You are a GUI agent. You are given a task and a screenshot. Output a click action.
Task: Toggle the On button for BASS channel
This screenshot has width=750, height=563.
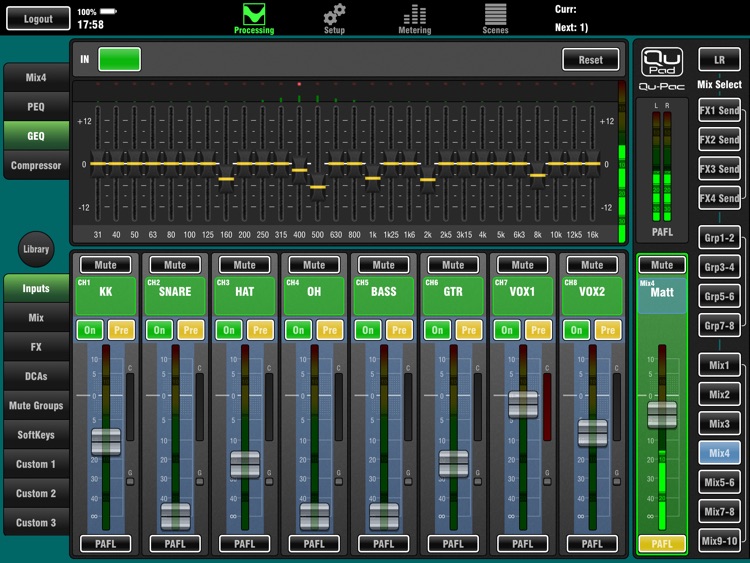pyautogui.click(x=369, y=330)
